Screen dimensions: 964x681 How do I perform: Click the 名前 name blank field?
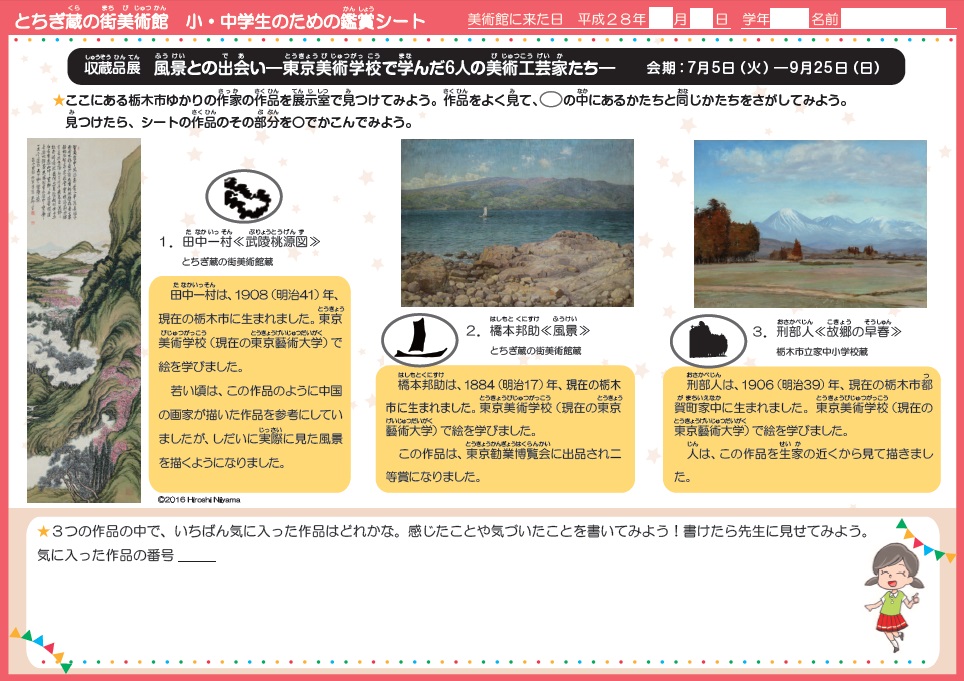[x=893, y=19]
